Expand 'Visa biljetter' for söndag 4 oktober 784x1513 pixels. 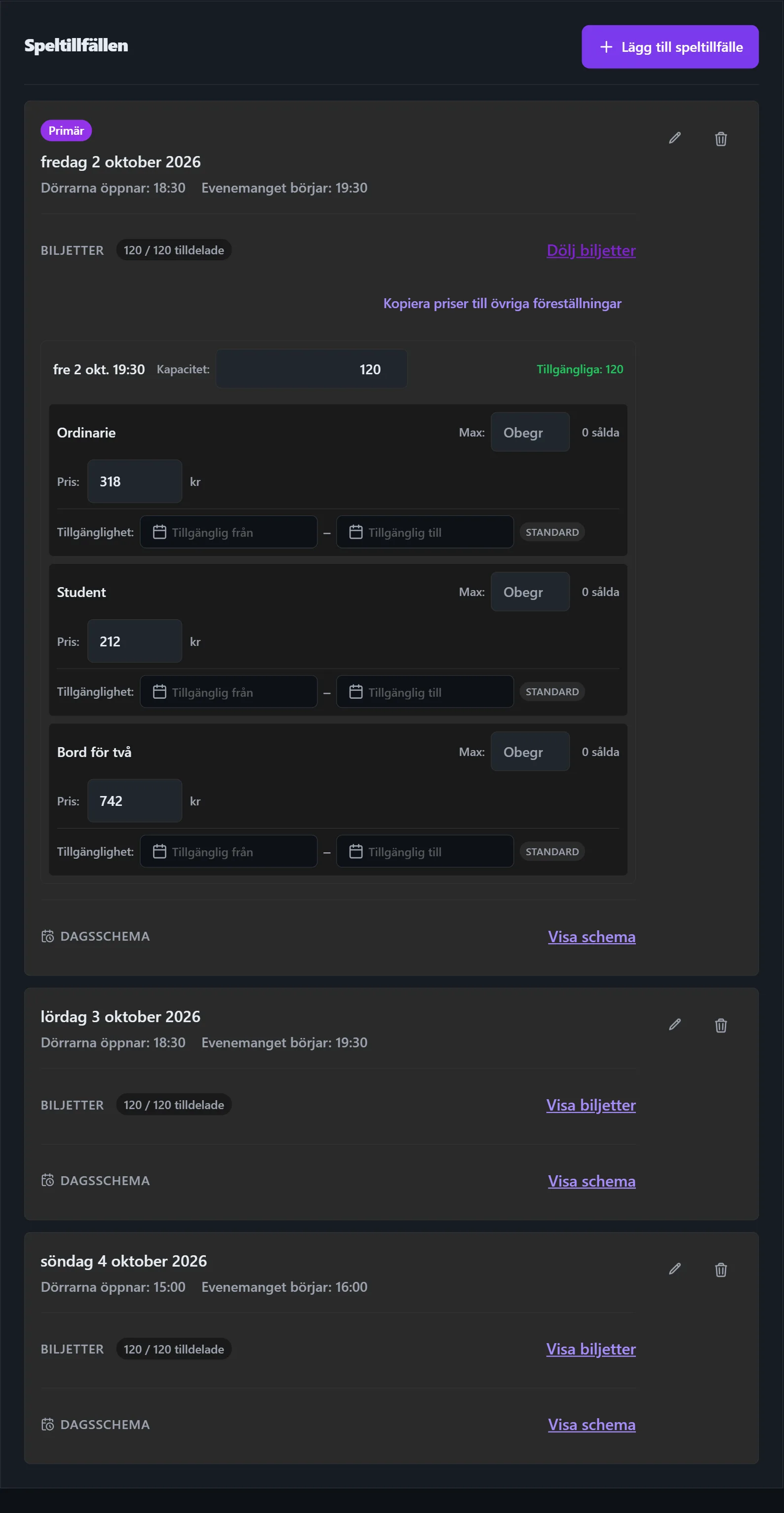[591, 1349]
